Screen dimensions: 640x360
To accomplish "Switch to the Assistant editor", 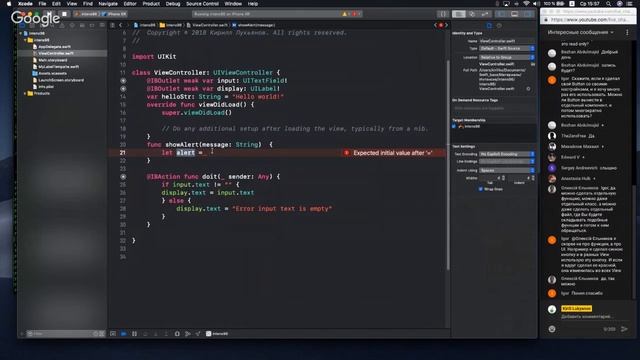I will (472, 14).
